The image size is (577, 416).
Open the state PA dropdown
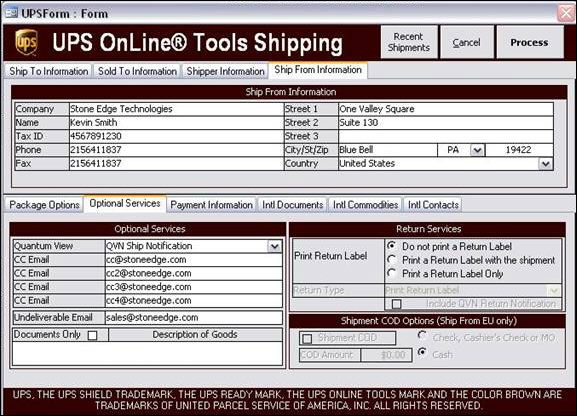coord(477,150)
